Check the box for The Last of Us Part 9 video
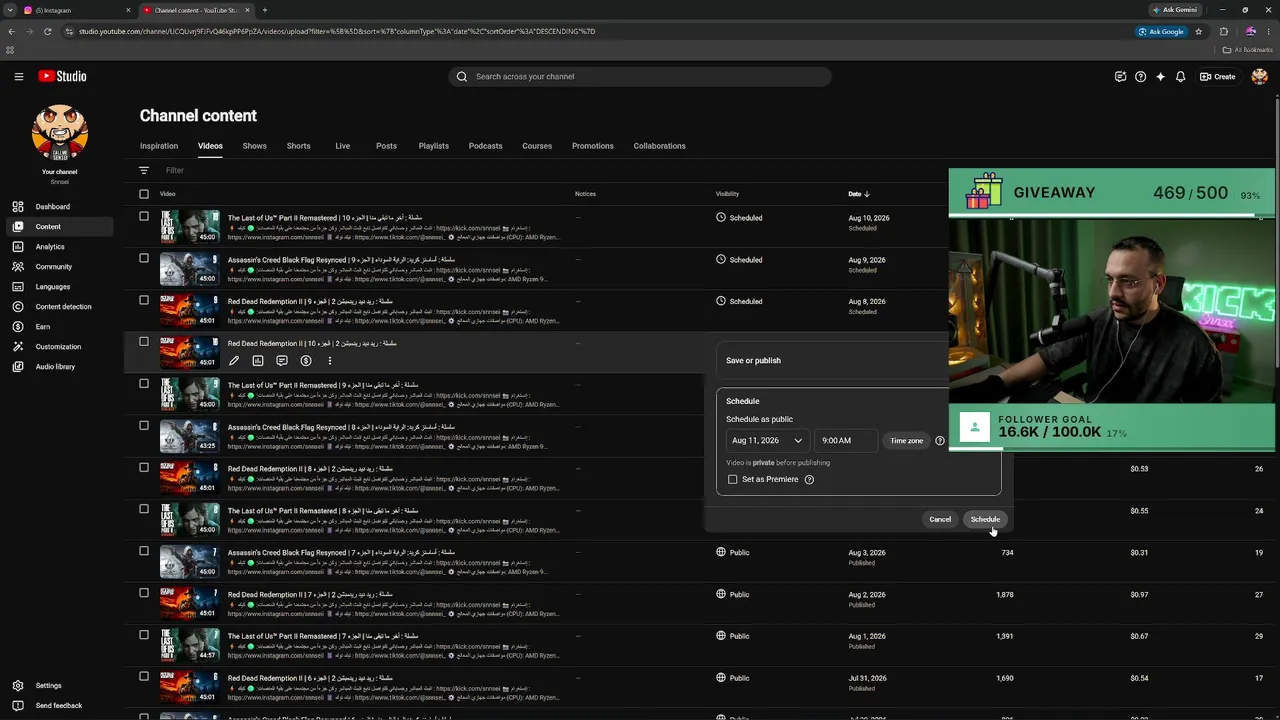Viewport: 1280px width, 720px height. (x=144, y=384)
